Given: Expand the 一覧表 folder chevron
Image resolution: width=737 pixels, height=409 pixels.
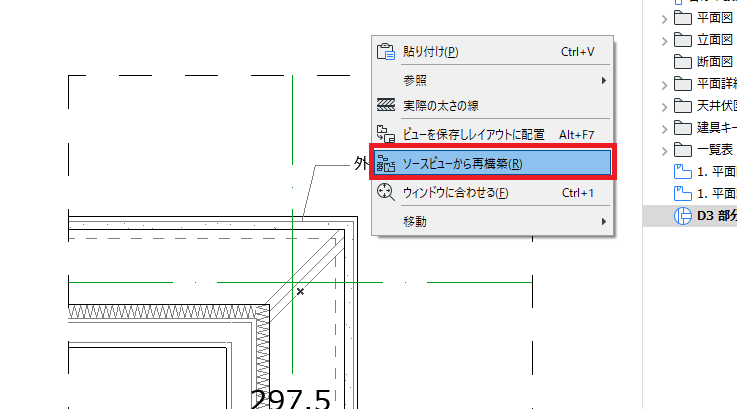Looking at the screenshot, I should coord(664,151).
